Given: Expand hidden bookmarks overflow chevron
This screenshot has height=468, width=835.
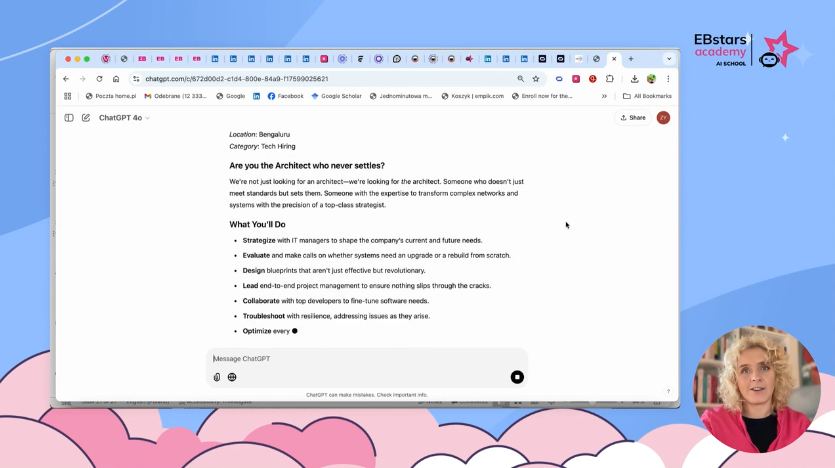Looking at the screenshot, I should [x=604, y=96].
